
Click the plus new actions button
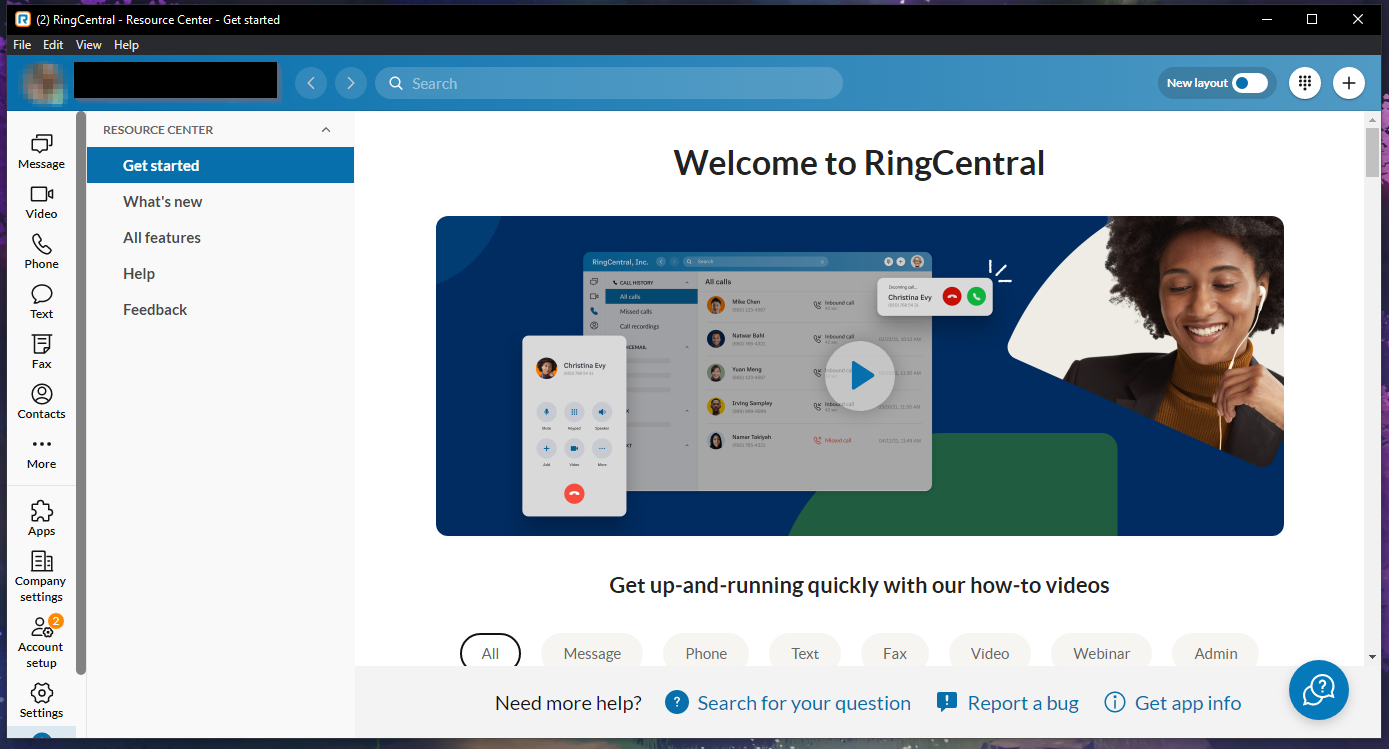1349,83
